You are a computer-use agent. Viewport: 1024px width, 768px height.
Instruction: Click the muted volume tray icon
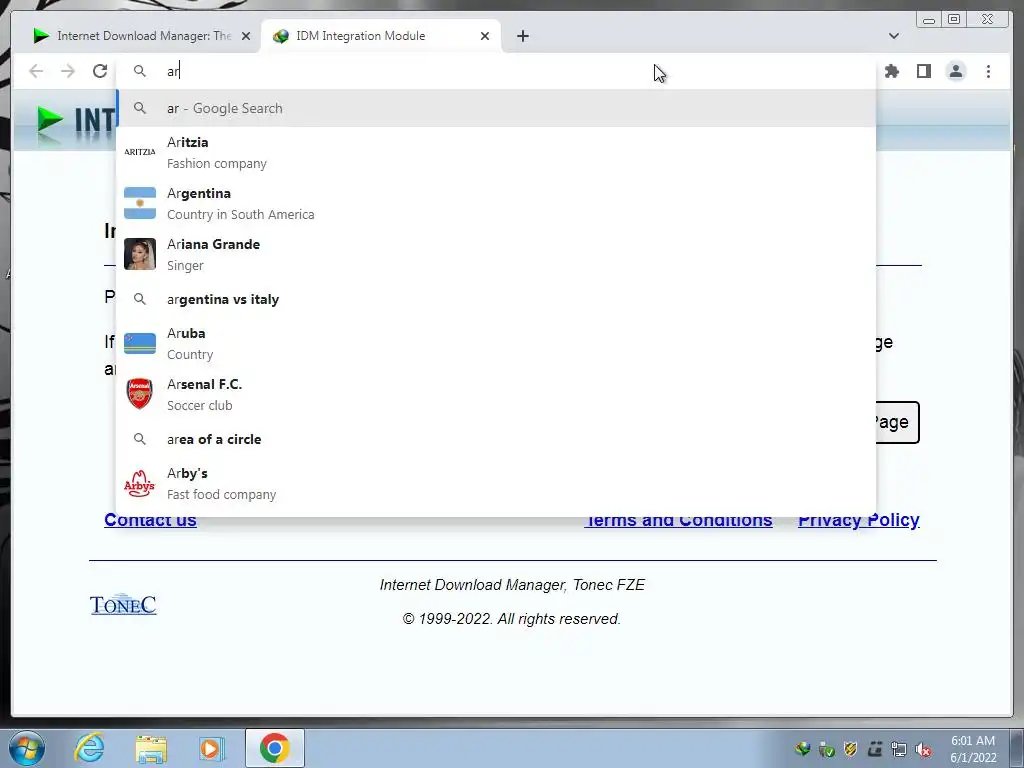point(923,750)
